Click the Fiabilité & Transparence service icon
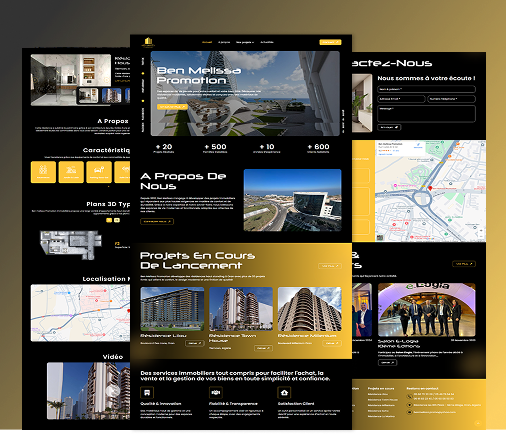The width and height of the screenshot is (506, 434). coord(216,392)
